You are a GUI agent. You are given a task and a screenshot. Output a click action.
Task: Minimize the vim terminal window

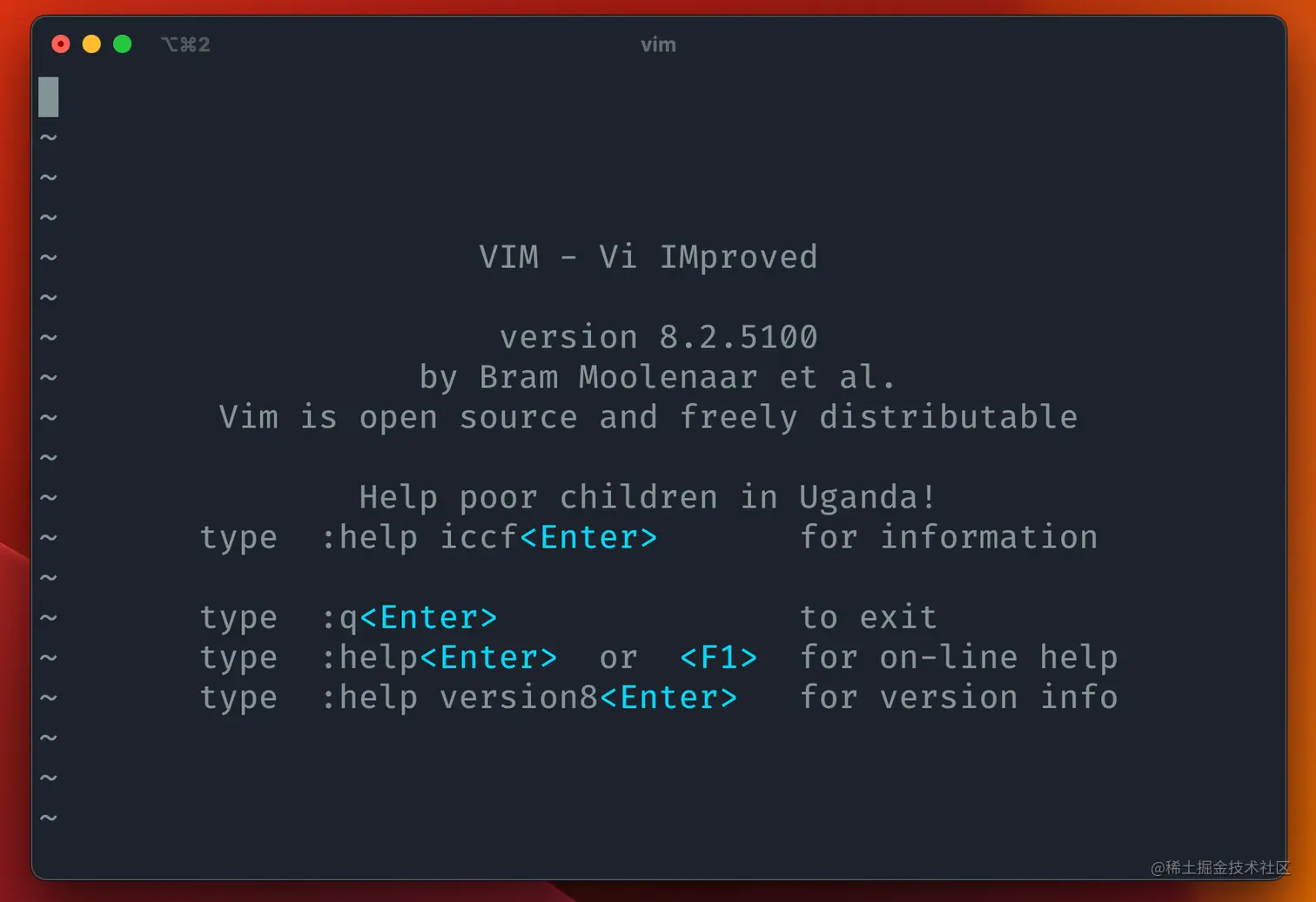91,44
